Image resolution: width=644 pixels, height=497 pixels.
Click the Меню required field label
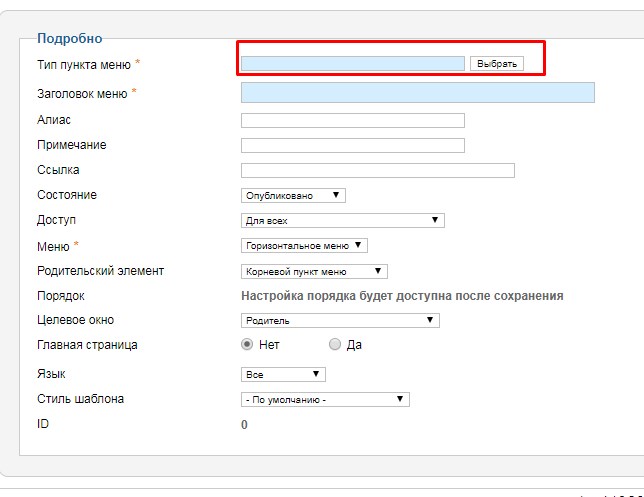[x=53, y=246]
